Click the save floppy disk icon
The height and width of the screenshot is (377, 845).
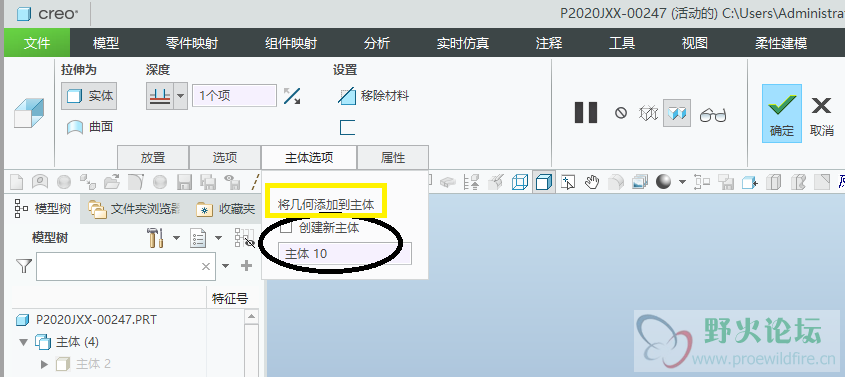[185, 182]
